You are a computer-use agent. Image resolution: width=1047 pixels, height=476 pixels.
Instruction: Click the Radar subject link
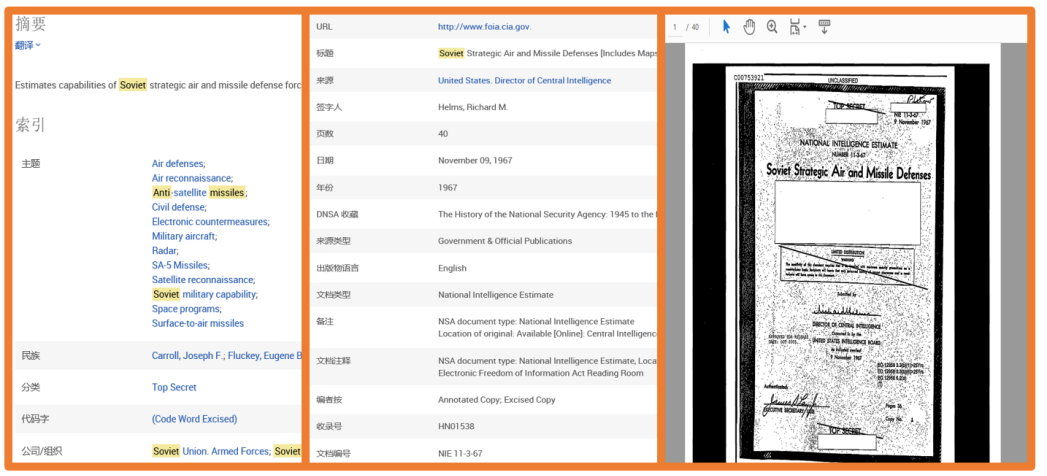pyautogui.click(x=165, y=251)
